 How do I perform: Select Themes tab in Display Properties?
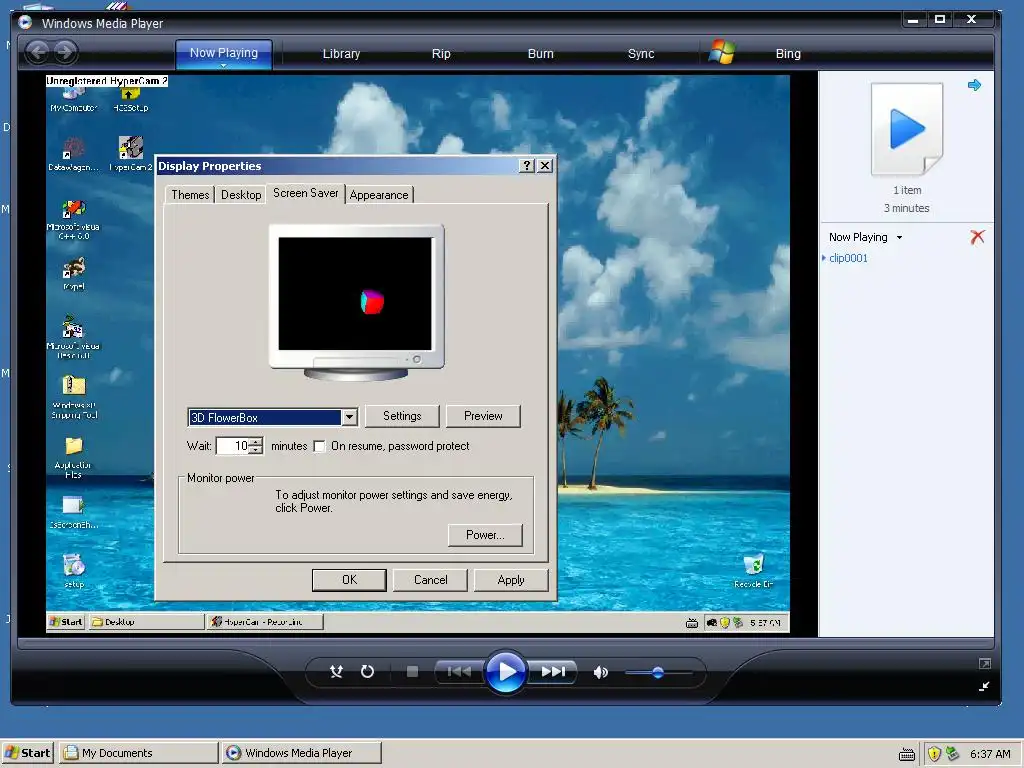tap(190, 195)
